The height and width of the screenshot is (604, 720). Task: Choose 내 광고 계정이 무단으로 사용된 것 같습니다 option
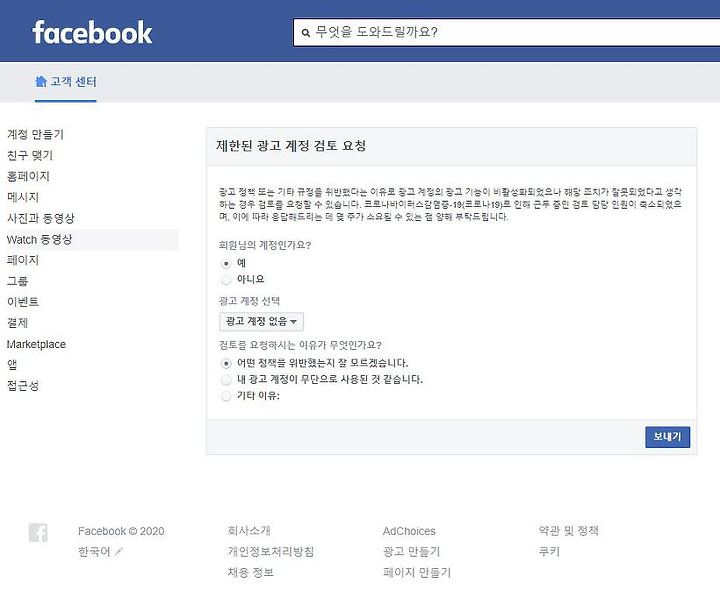tap(226, 379)
